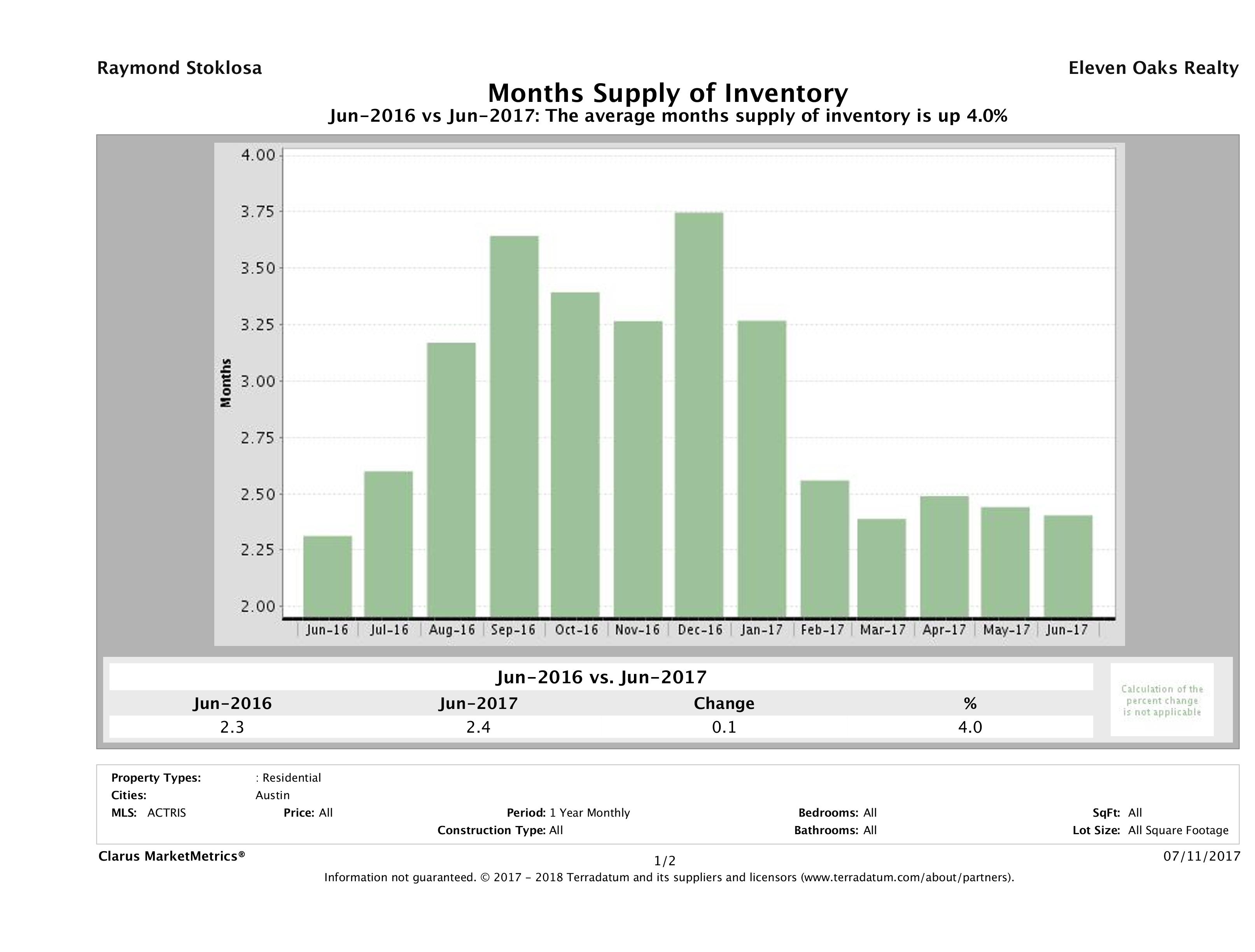The width and height of the screenshot is (1255, 952).
Task: Click the Jan-17 x-axis label
Action: click(x=761, y=630)
